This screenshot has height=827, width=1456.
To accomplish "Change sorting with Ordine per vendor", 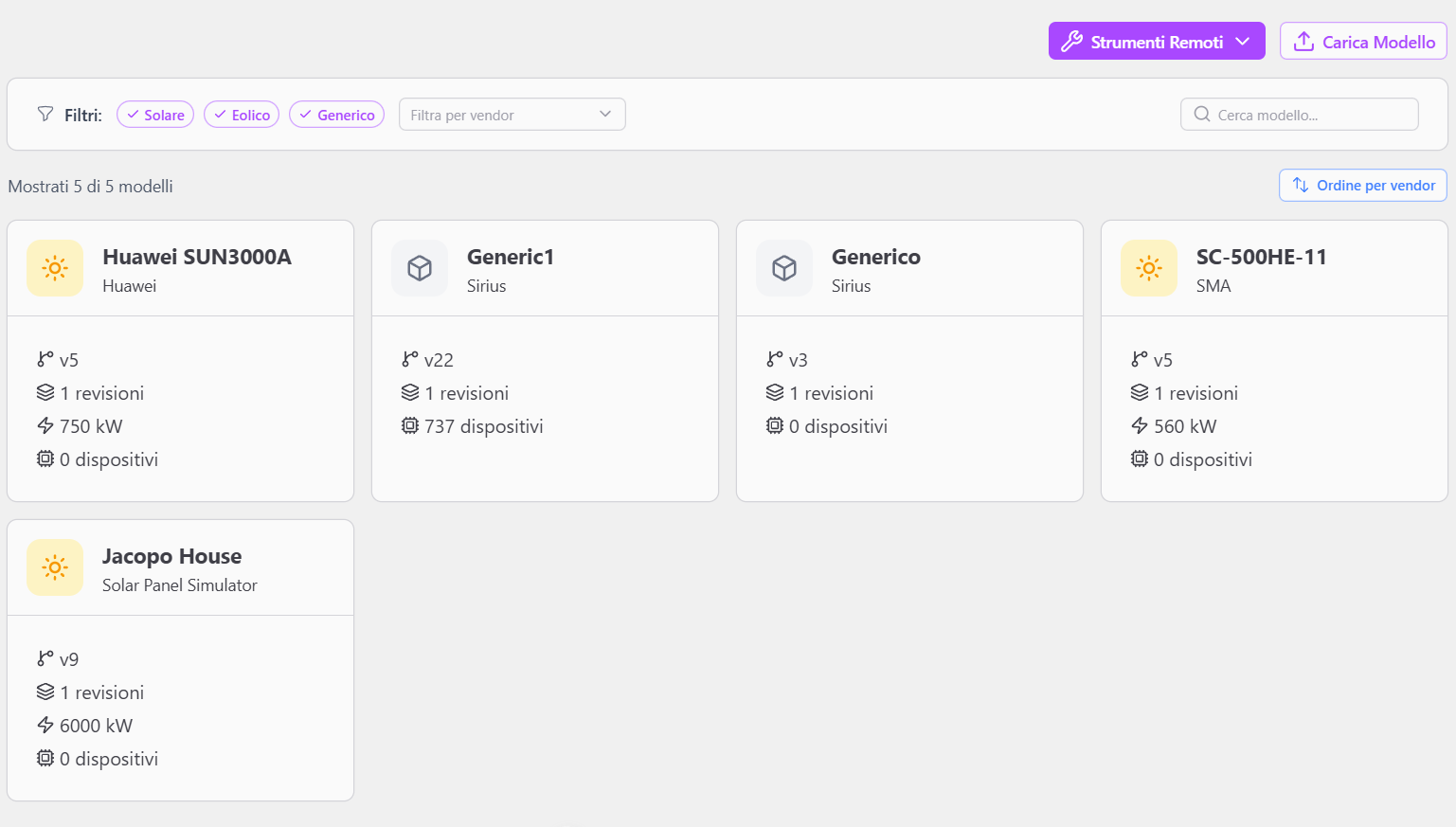I will (1362, 186).
